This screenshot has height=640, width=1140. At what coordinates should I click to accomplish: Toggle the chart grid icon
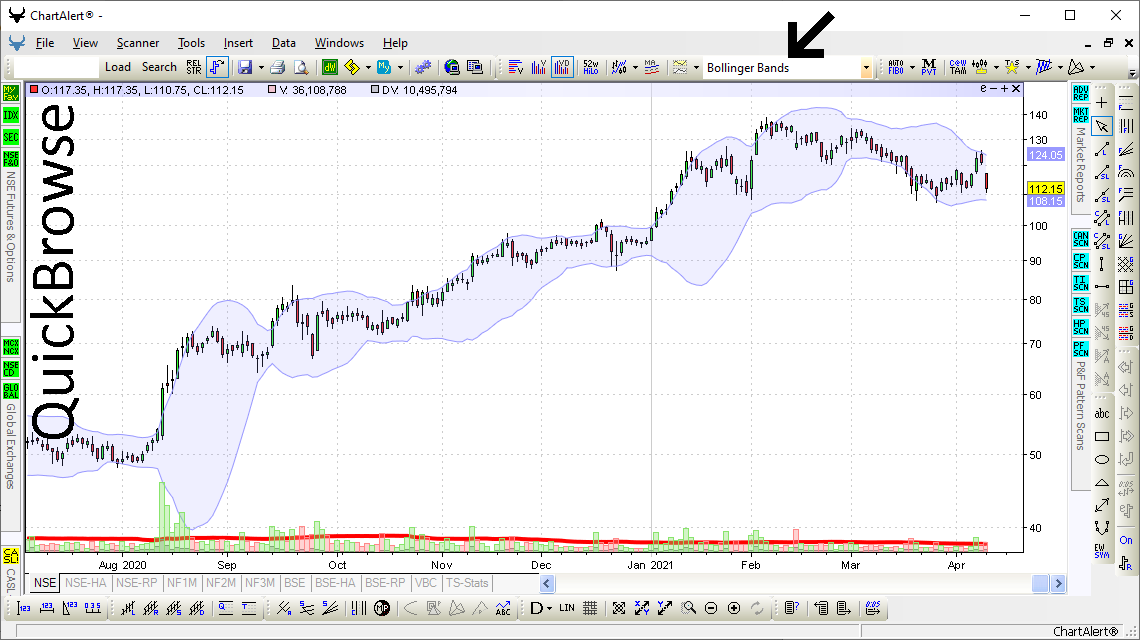[590, 608]
